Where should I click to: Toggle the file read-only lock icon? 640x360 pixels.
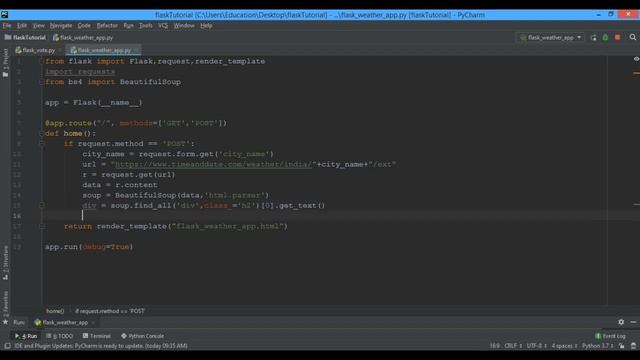[x=622, y=346]
